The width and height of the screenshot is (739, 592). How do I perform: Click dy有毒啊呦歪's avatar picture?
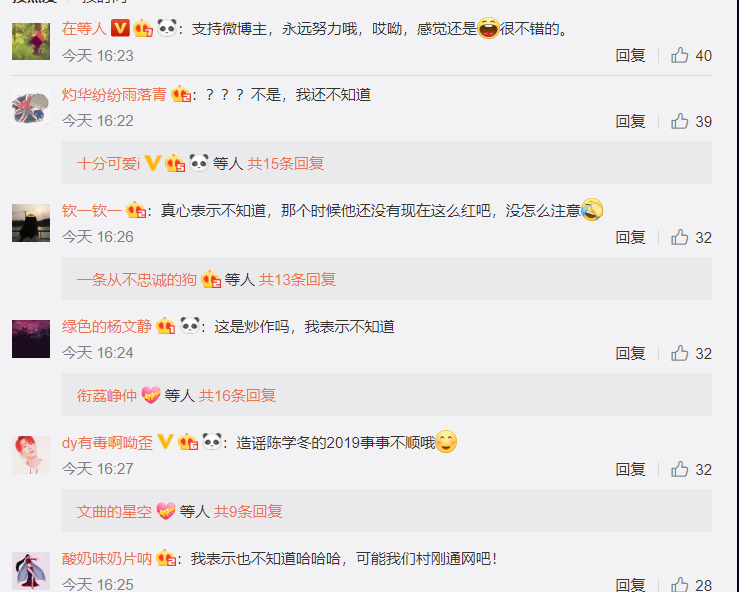(x=31, y=455)
